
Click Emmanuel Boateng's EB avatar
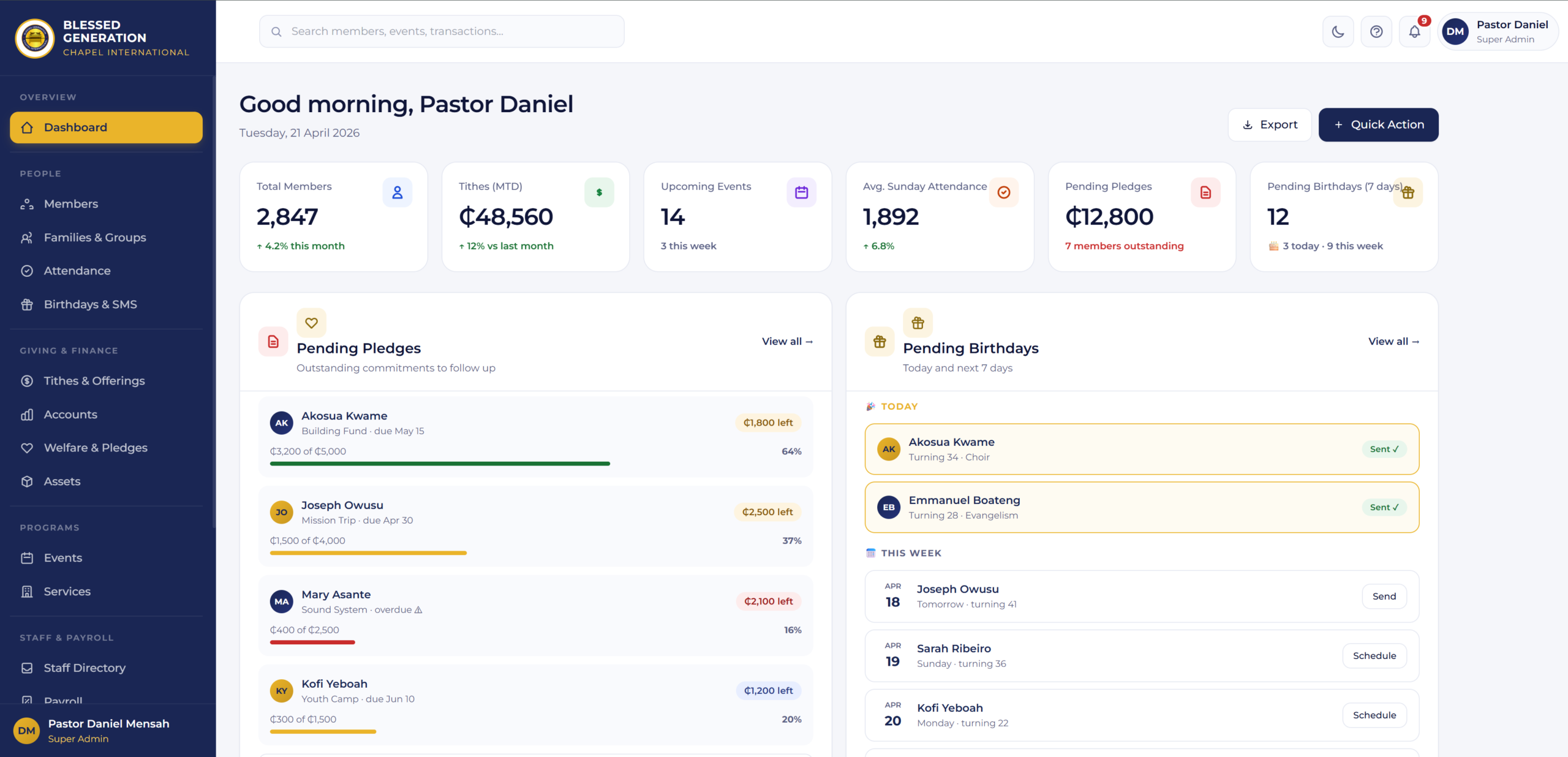click(889, 507)
